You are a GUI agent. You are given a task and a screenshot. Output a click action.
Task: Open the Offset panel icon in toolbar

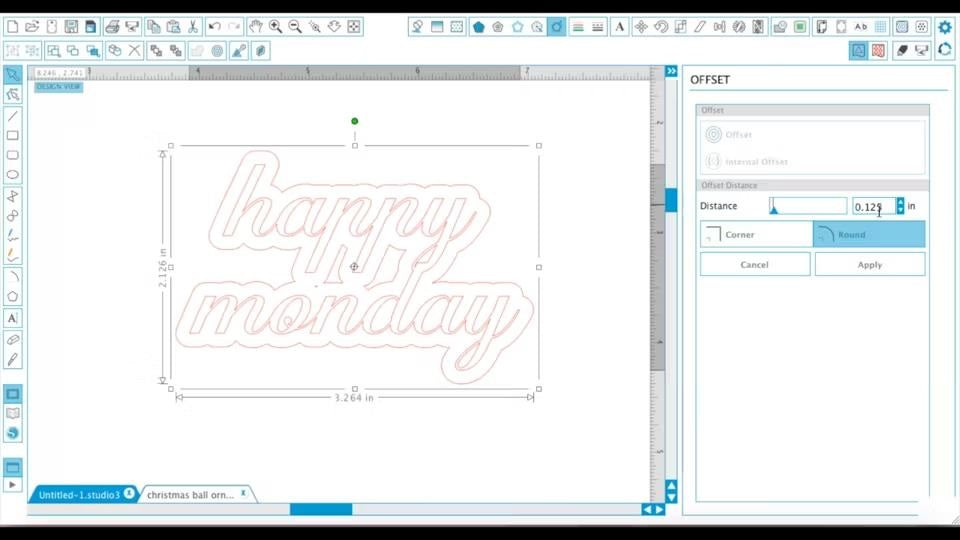coord(556,26)
